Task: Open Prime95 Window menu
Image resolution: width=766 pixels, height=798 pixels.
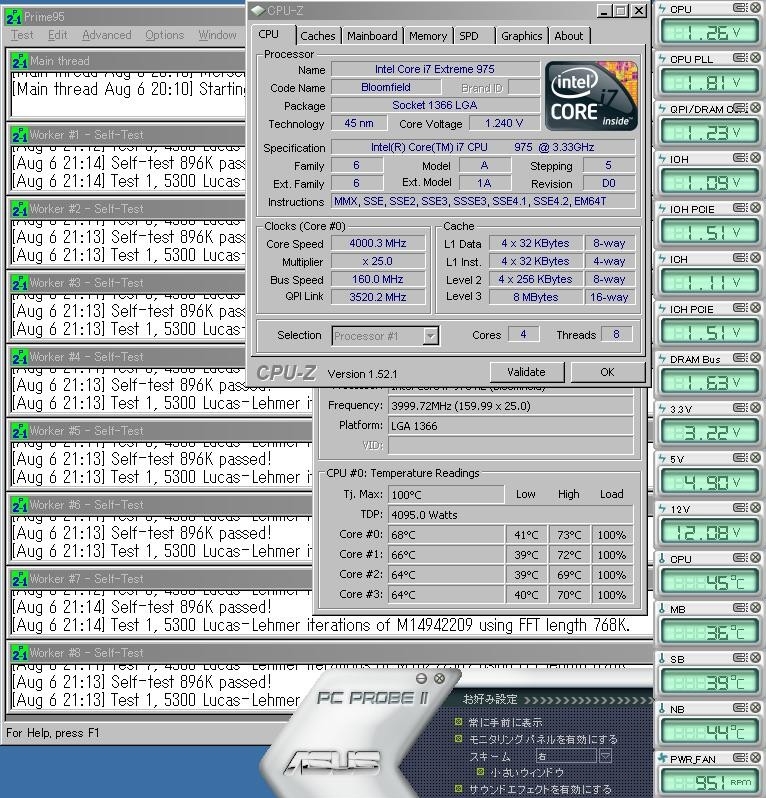Action: (217, 35)
